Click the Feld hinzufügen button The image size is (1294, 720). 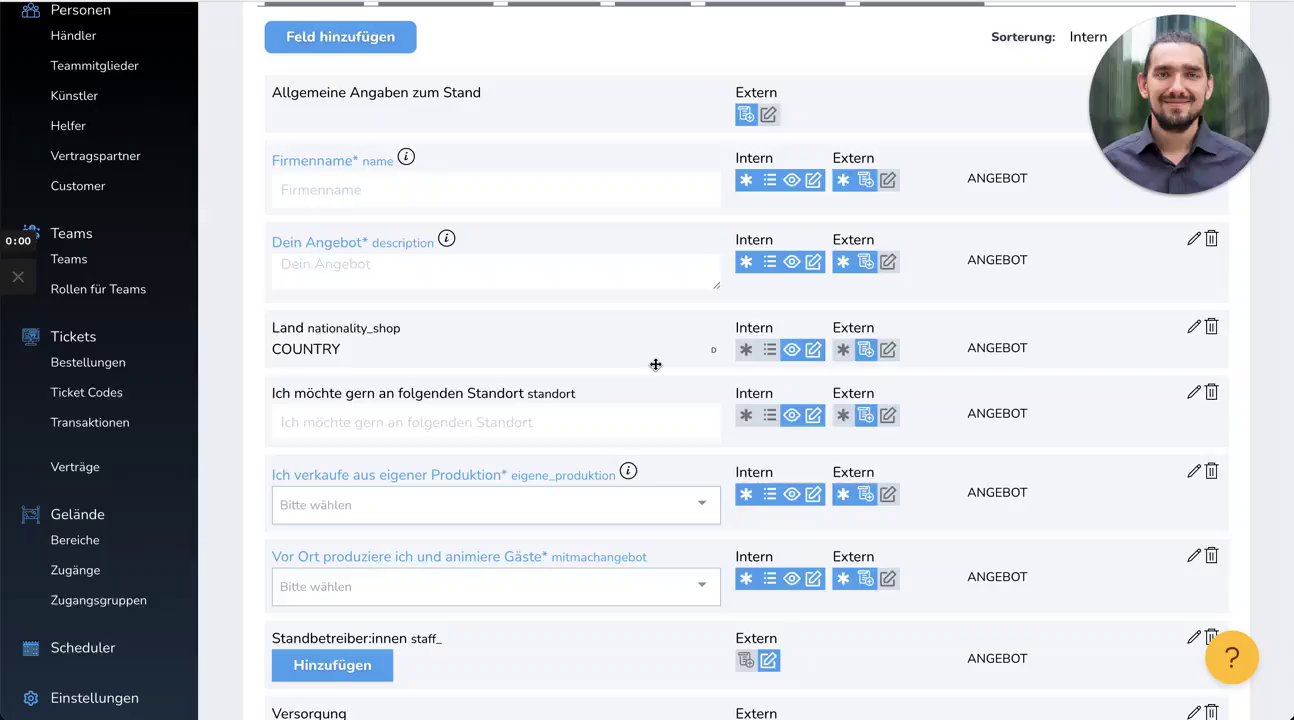coord(340,37)
